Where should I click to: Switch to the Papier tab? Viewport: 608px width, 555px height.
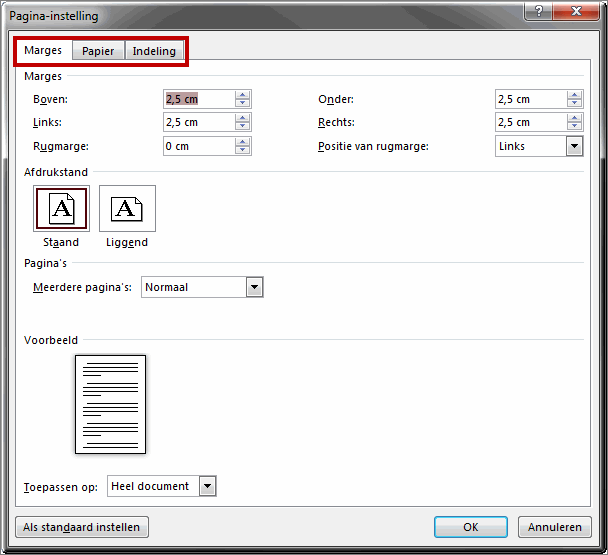[98, 51]
